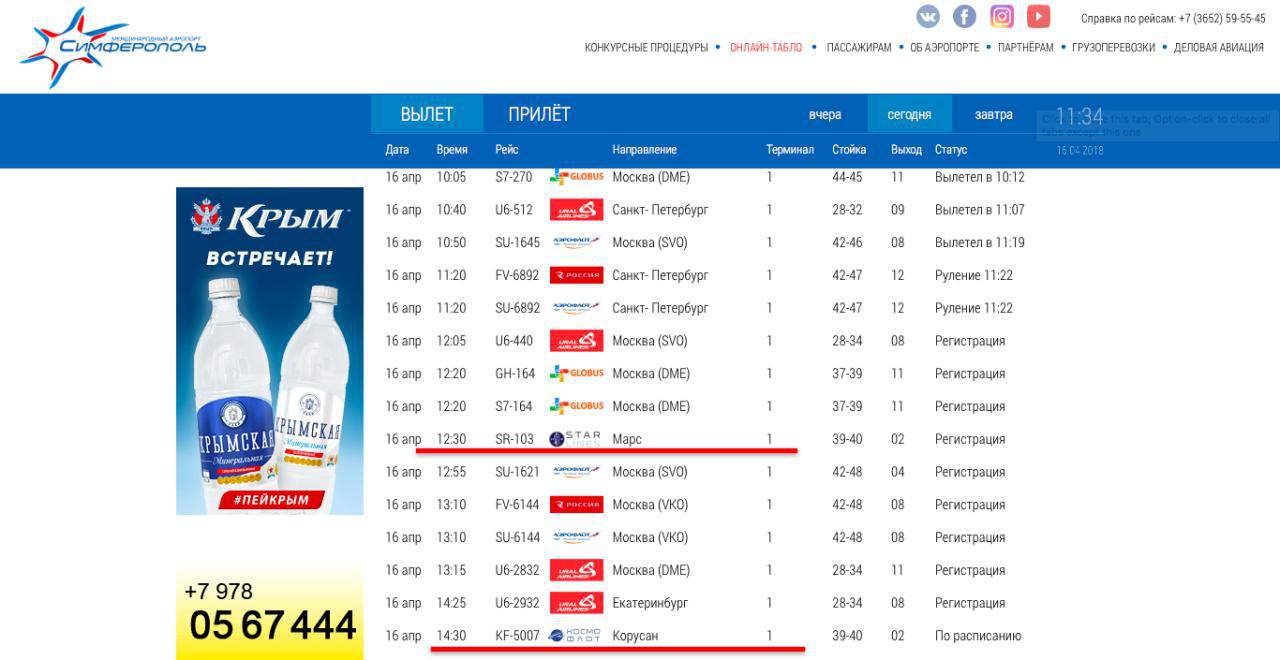Click the Simferopol airport star logo
The image size is (1280, 660).
113,46
